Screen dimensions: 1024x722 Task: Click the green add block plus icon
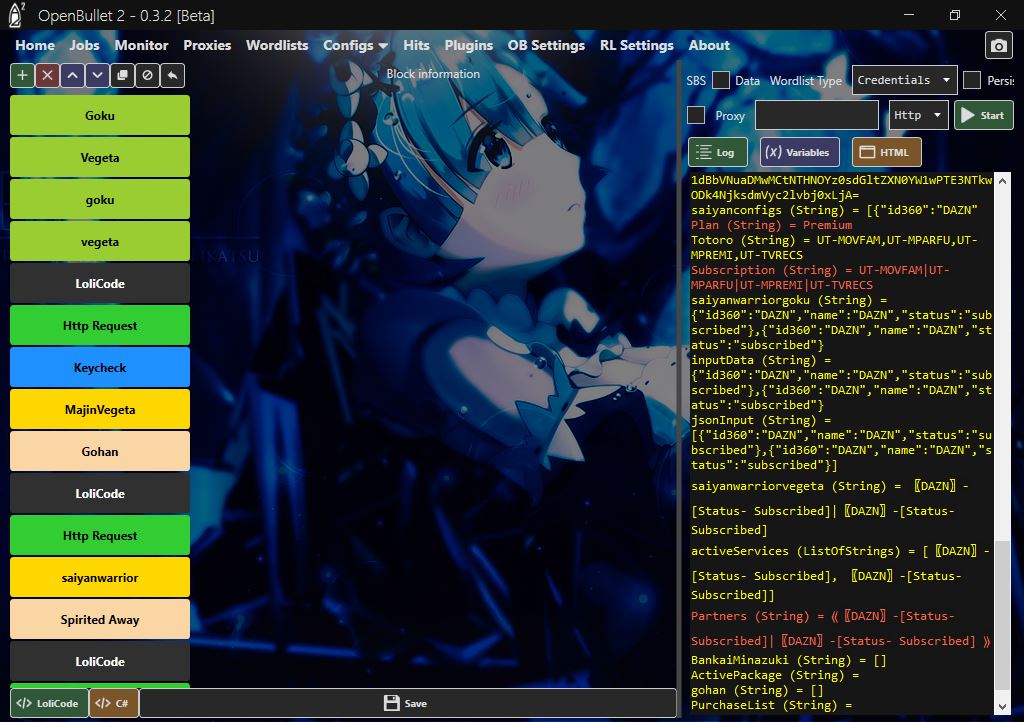22,75
